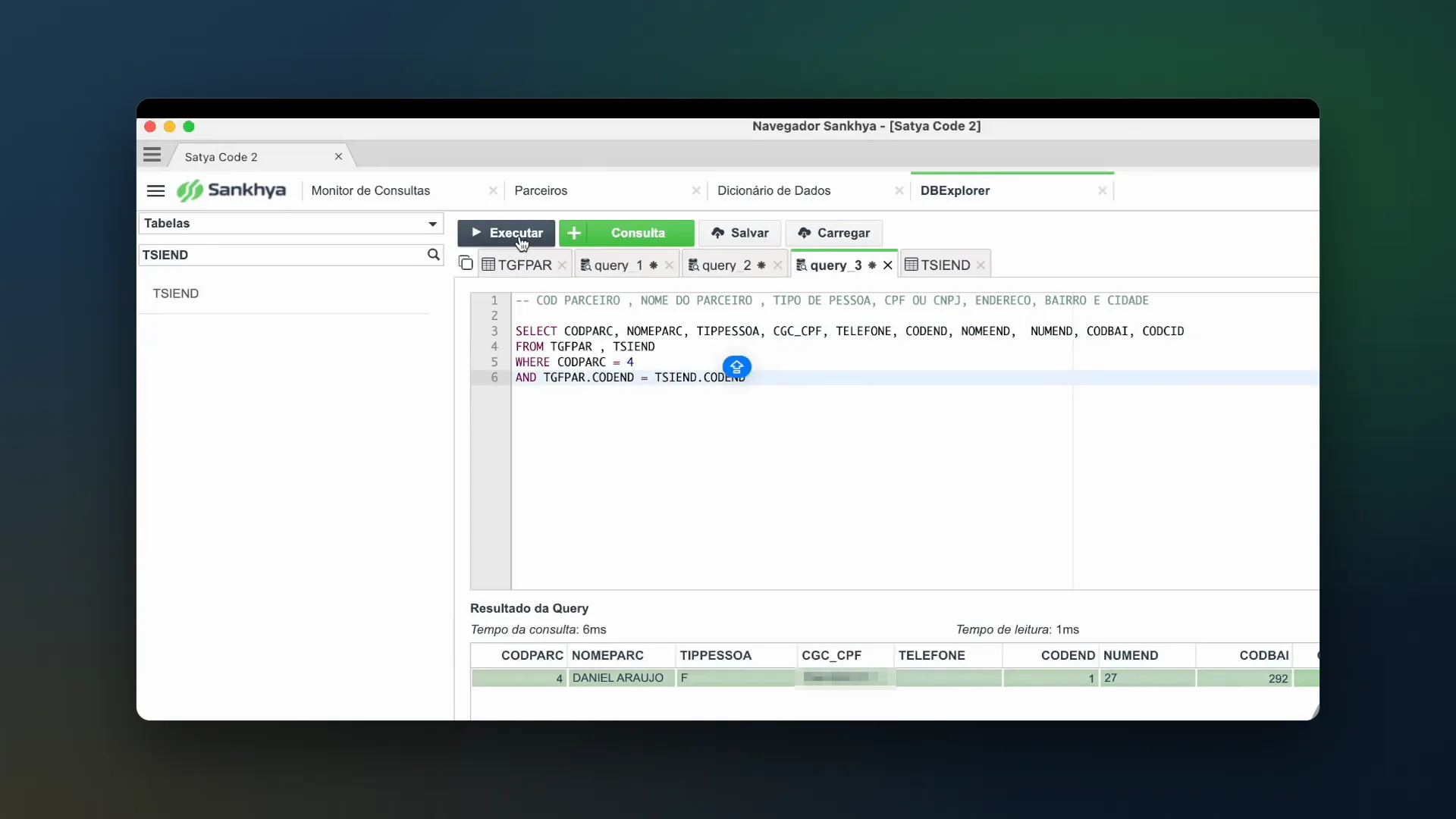Close the DBExplorer tab

[1102, 190]
